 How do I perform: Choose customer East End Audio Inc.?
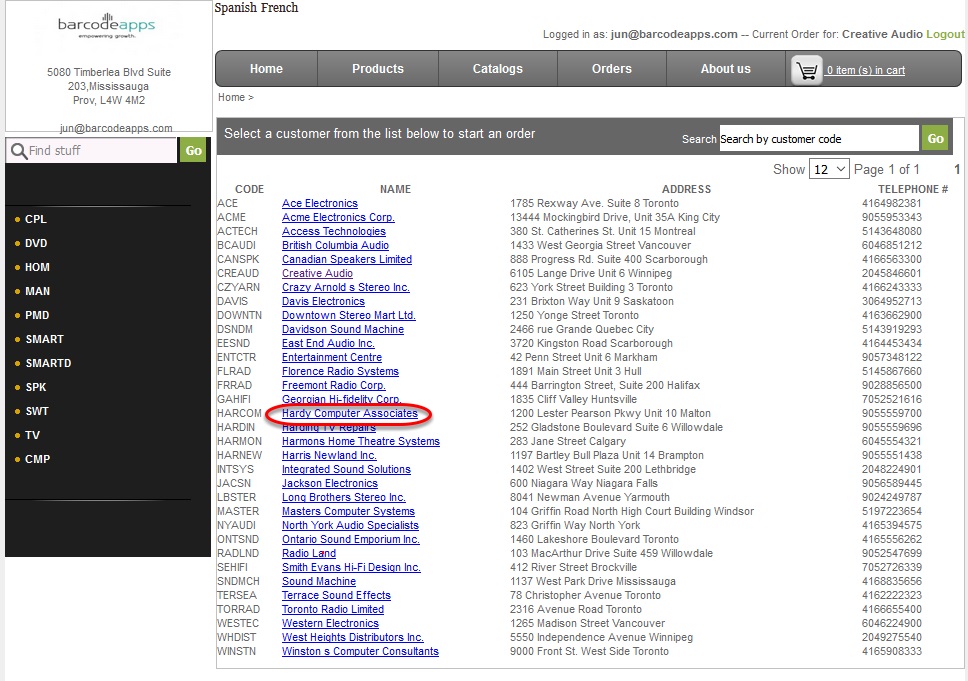(328, 343)
